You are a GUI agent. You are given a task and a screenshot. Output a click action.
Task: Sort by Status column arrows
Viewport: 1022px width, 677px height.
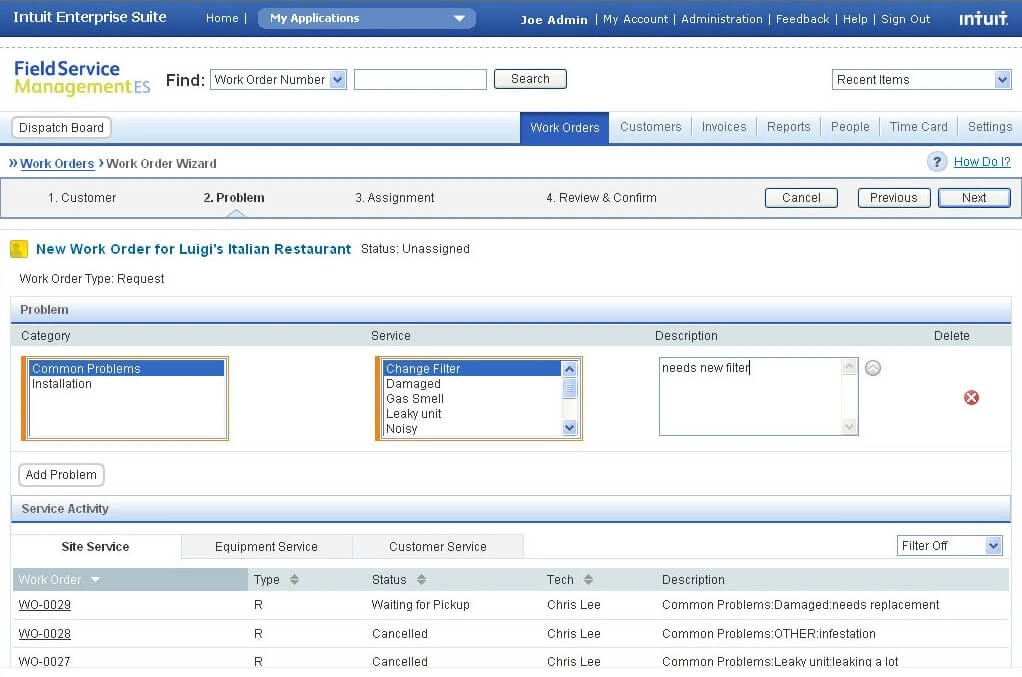pos(421,579)
